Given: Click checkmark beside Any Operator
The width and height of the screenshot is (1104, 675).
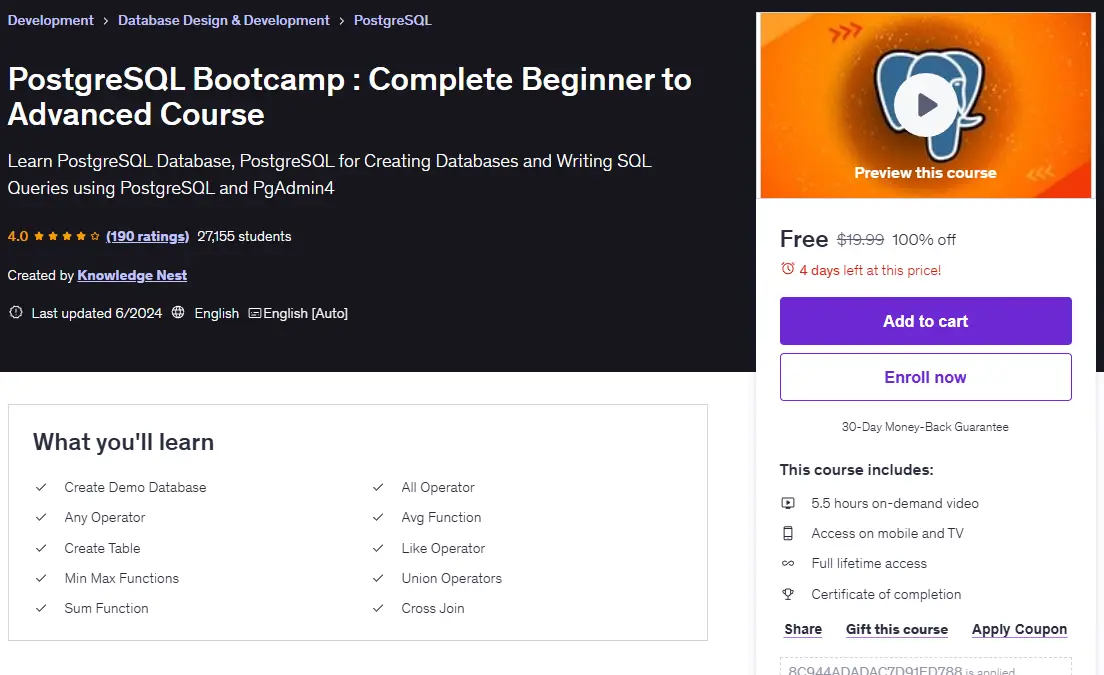Looking at the screenshot, I should click(41, 517).
